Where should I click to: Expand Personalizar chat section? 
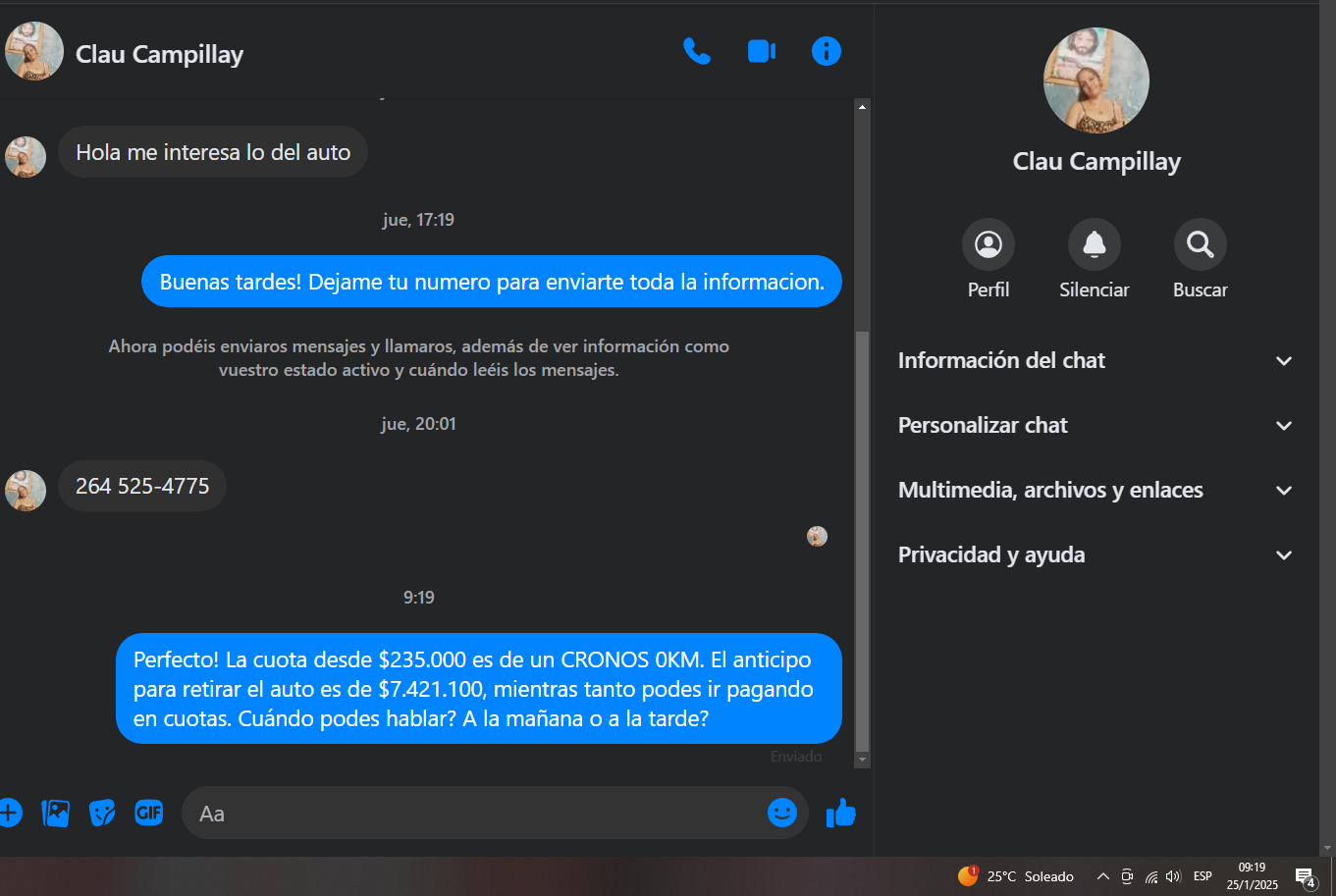click(x=1096, y=425)
